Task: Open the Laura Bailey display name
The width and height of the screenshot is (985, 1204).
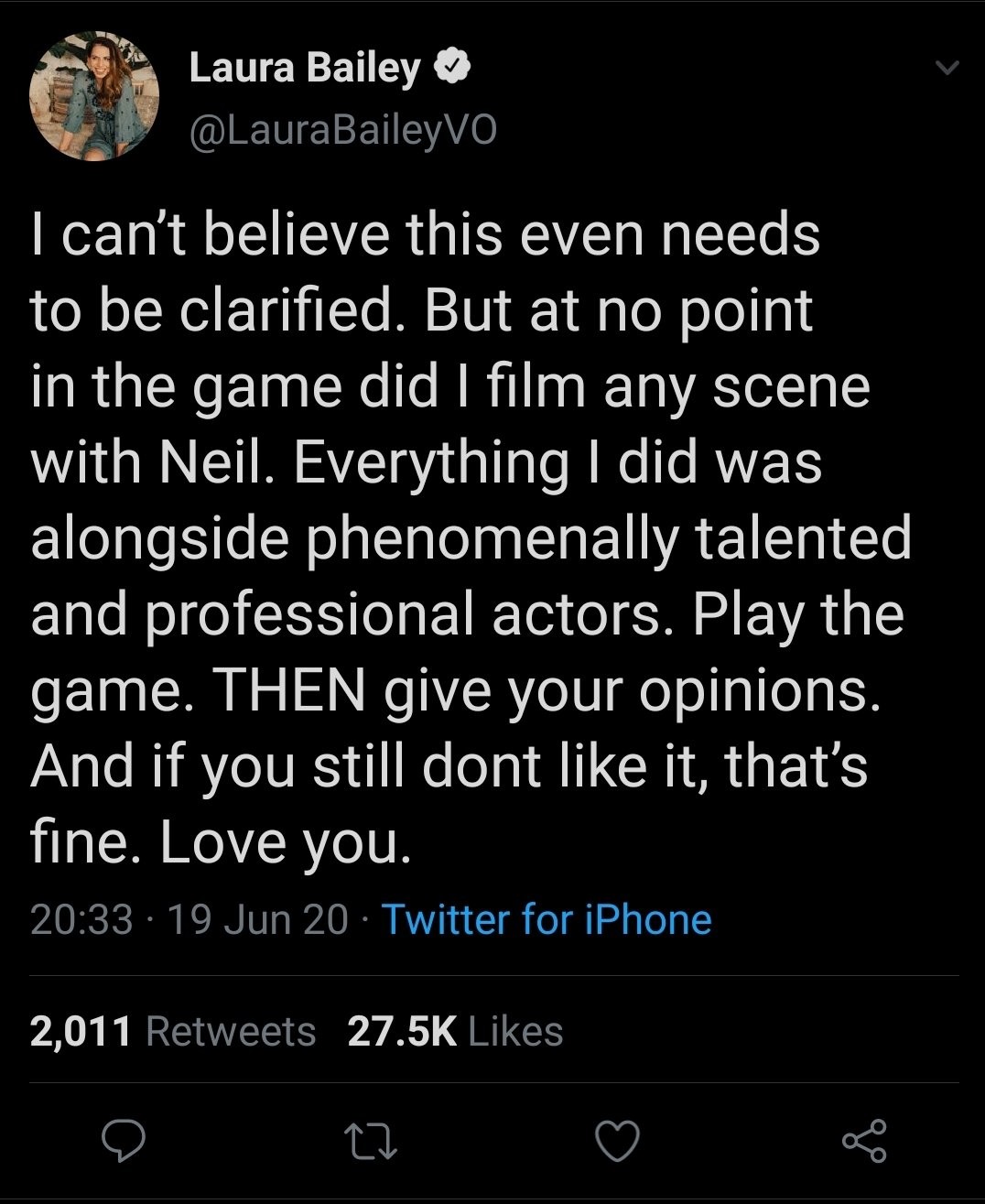Action: pyautogui.click(x=305, y=68)
